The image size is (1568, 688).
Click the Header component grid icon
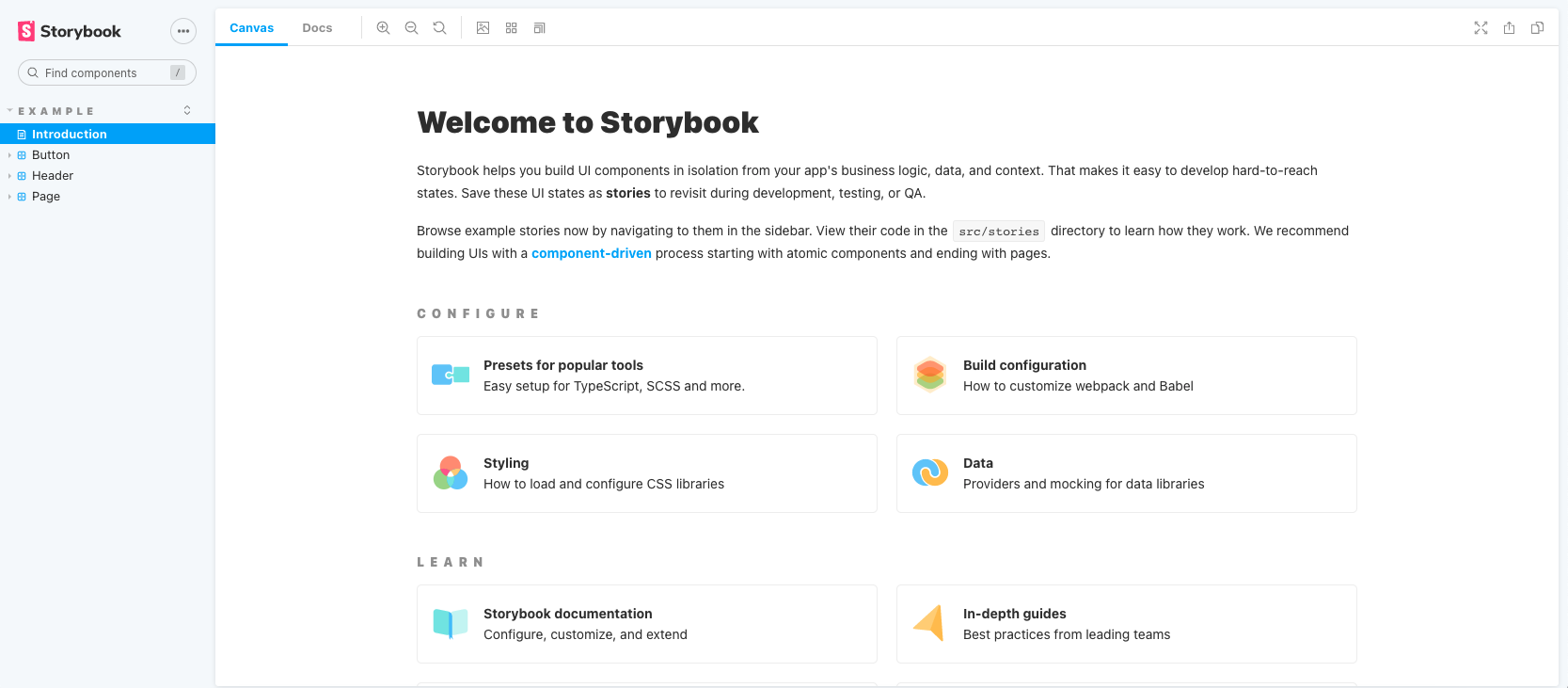(x=22, y=176)
